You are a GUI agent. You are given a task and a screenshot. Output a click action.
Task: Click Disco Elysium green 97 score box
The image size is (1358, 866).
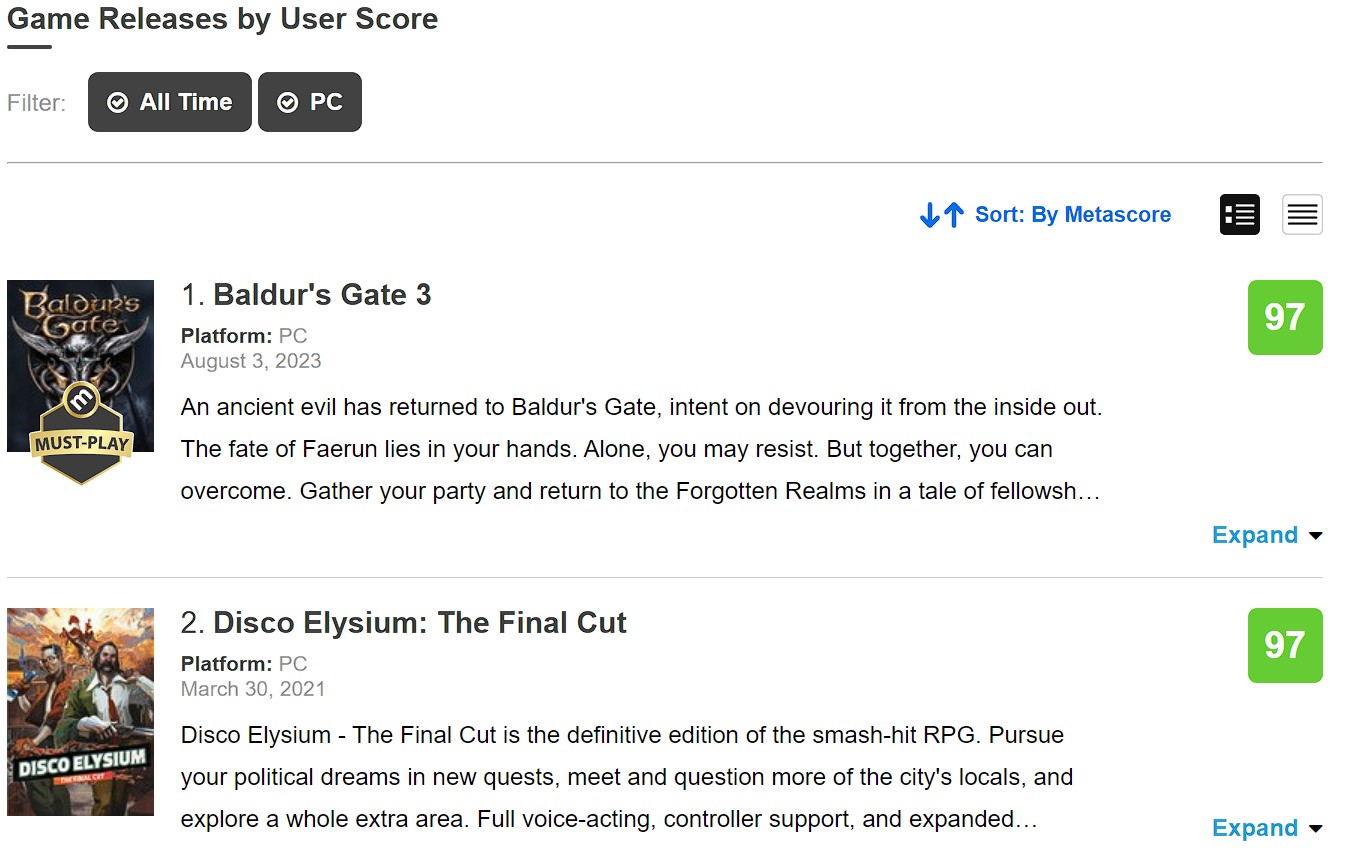1285,645
